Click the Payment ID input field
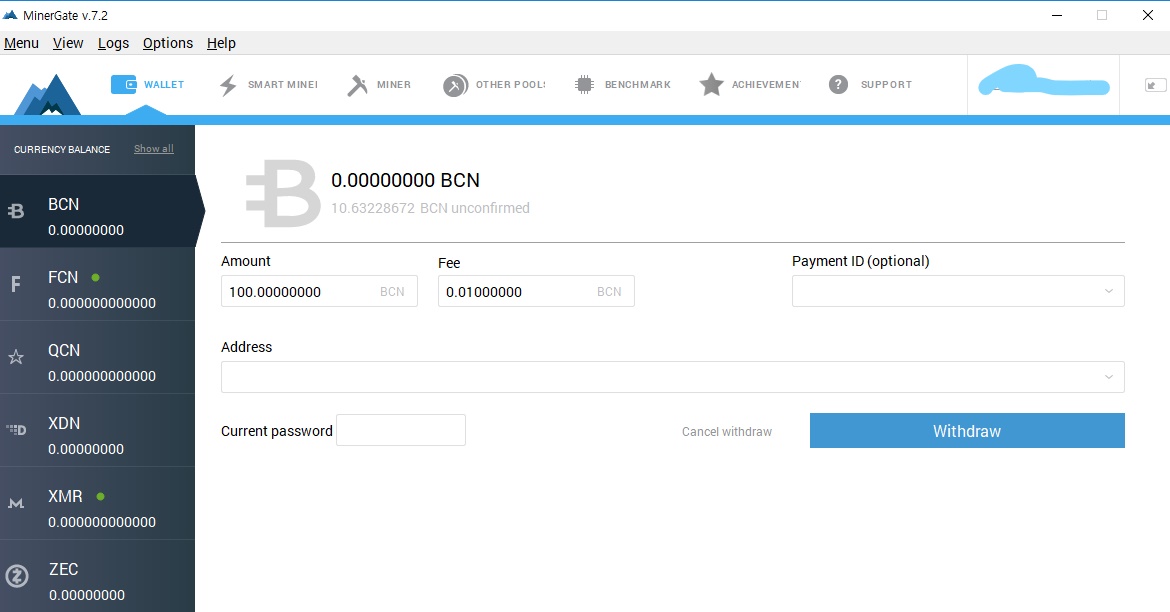Image resolution: width=1170 pixels, height=612 pixels. point(958,291)
